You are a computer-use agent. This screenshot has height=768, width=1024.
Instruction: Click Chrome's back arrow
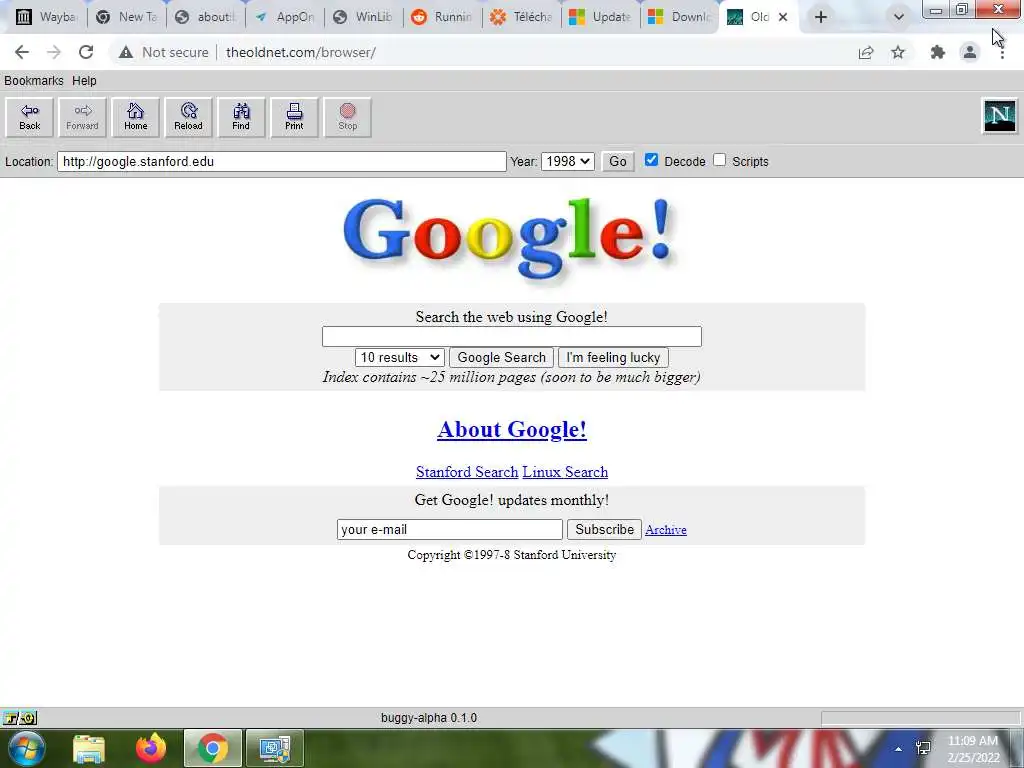22,52
